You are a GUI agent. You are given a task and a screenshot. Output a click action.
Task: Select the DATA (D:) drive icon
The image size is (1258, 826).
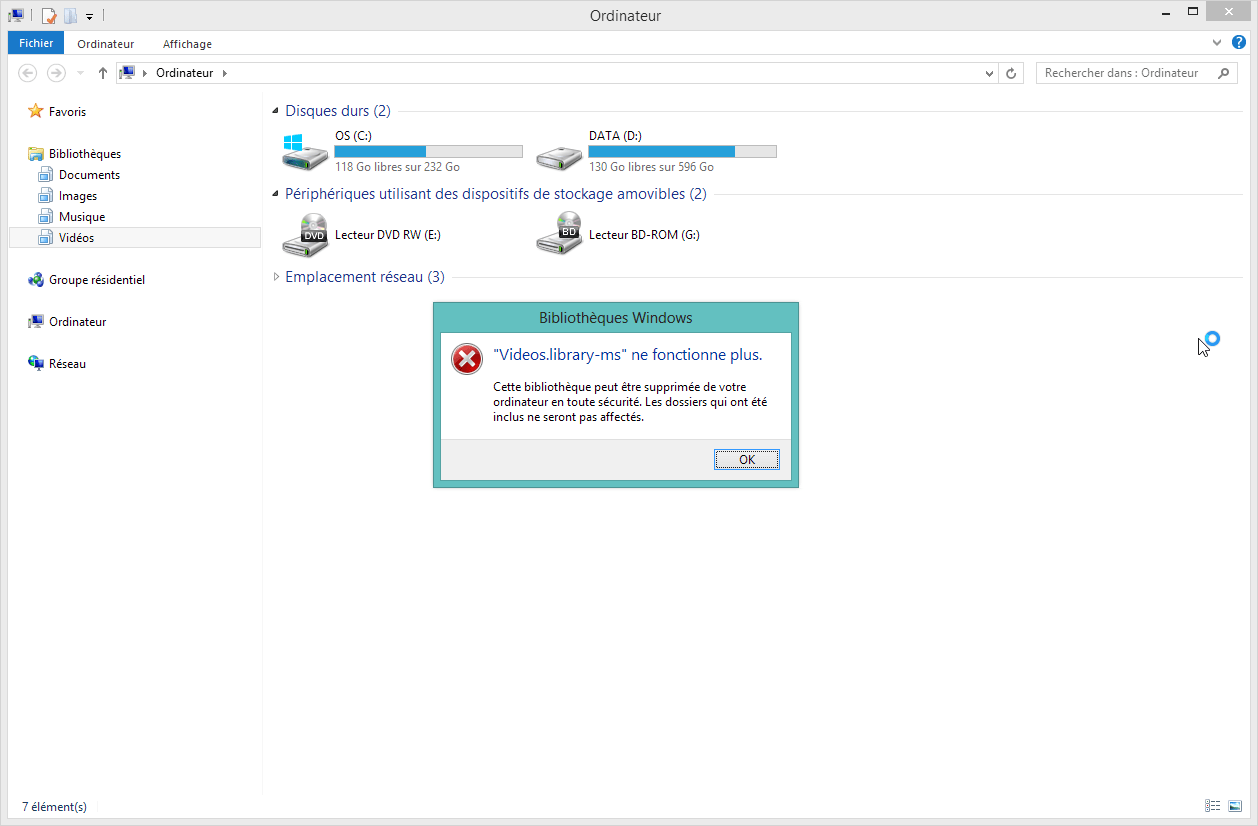point(559,156)
